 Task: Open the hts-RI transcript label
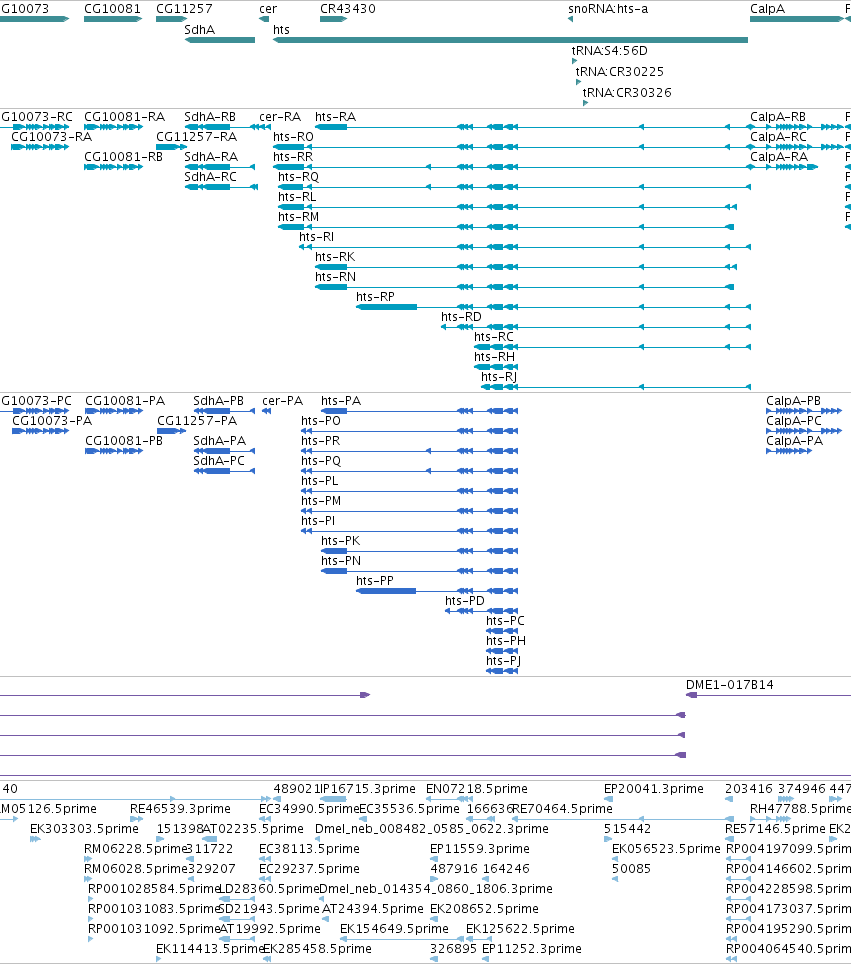(x=316, y=237)
